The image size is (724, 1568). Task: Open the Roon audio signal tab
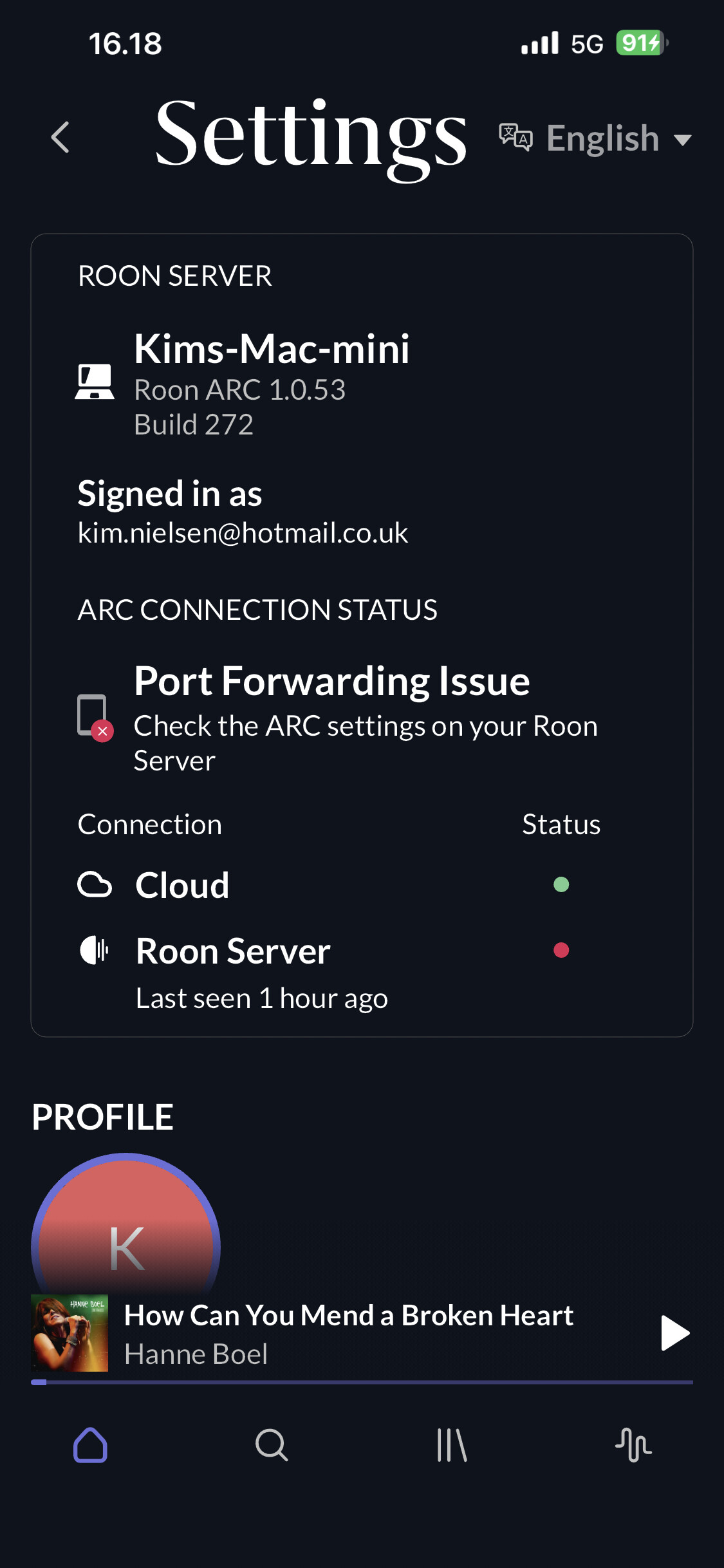click(x=633, y=1445)
